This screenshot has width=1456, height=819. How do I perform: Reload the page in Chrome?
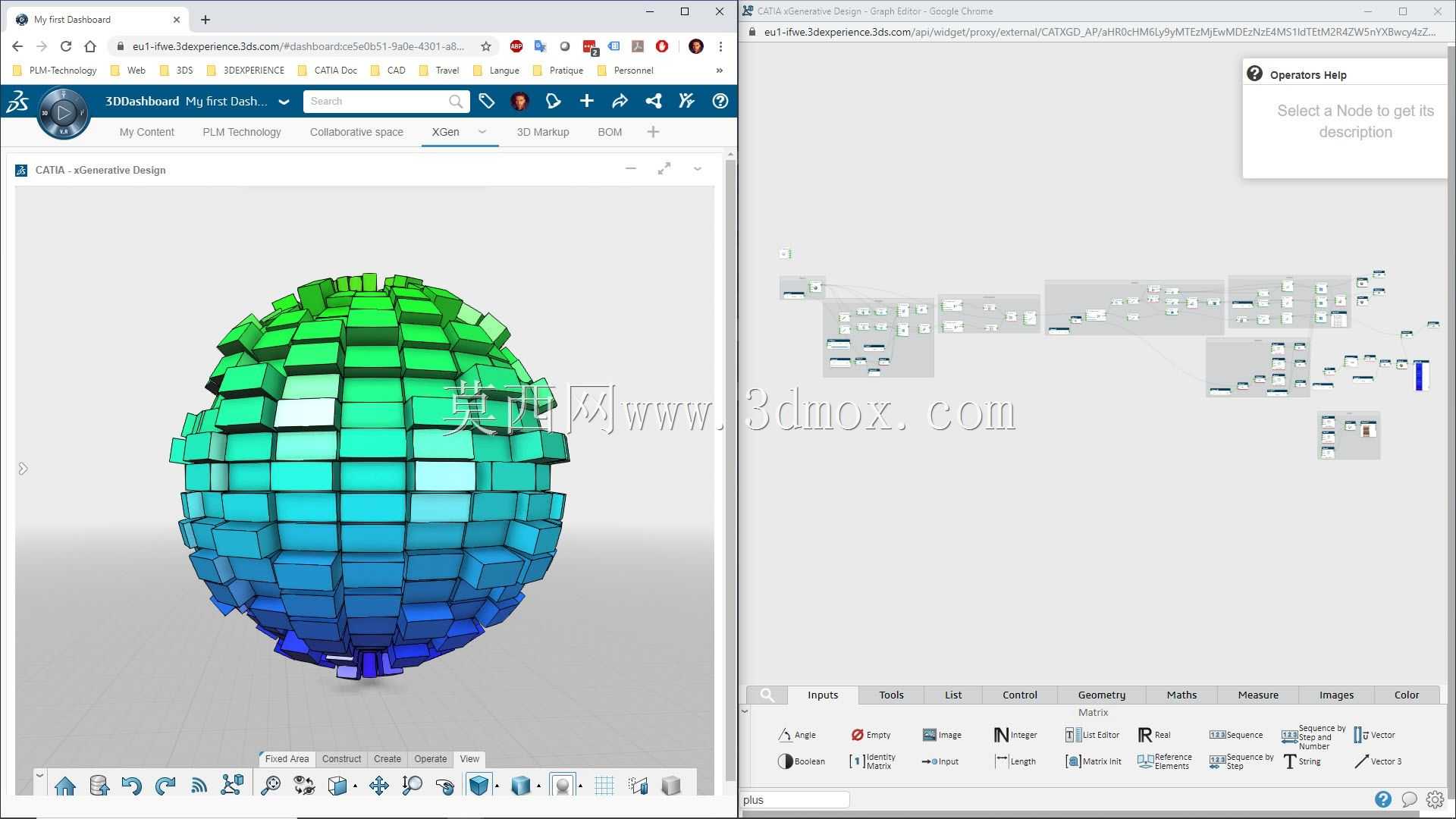pyautogui.click(x=66, y=46)
